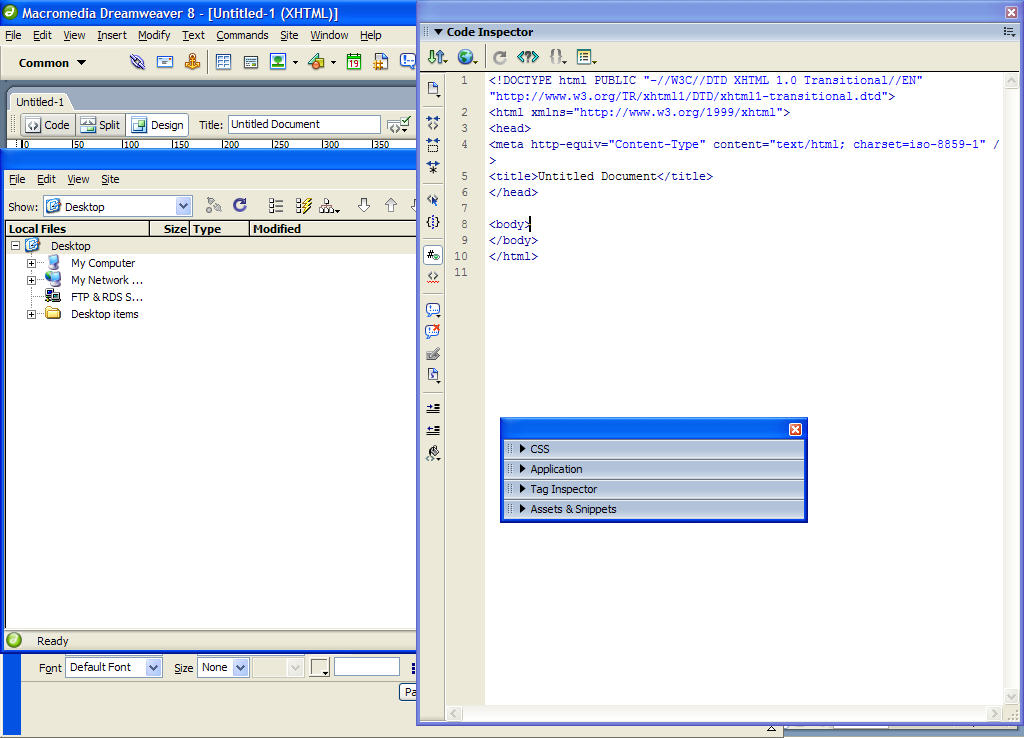Click the Balance Braces icon
Image resolution: width=1024 pixels, height=738 pixels.
click(433, 222)
